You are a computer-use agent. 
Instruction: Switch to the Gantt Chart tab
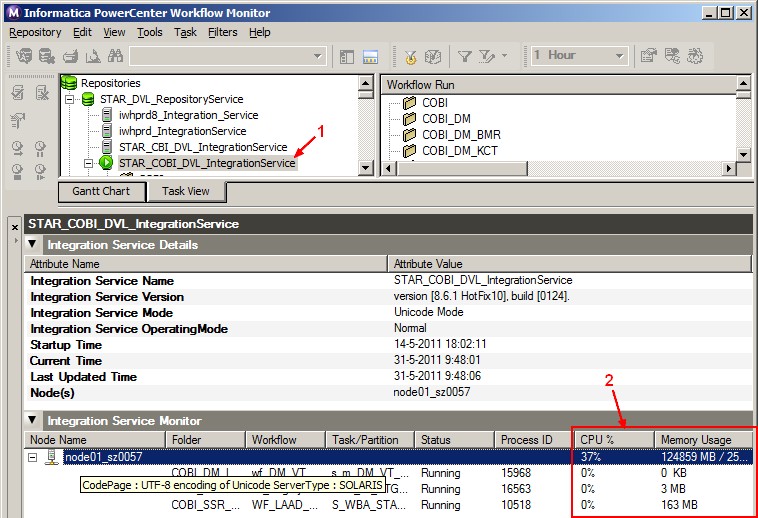(x=101, y=191)
